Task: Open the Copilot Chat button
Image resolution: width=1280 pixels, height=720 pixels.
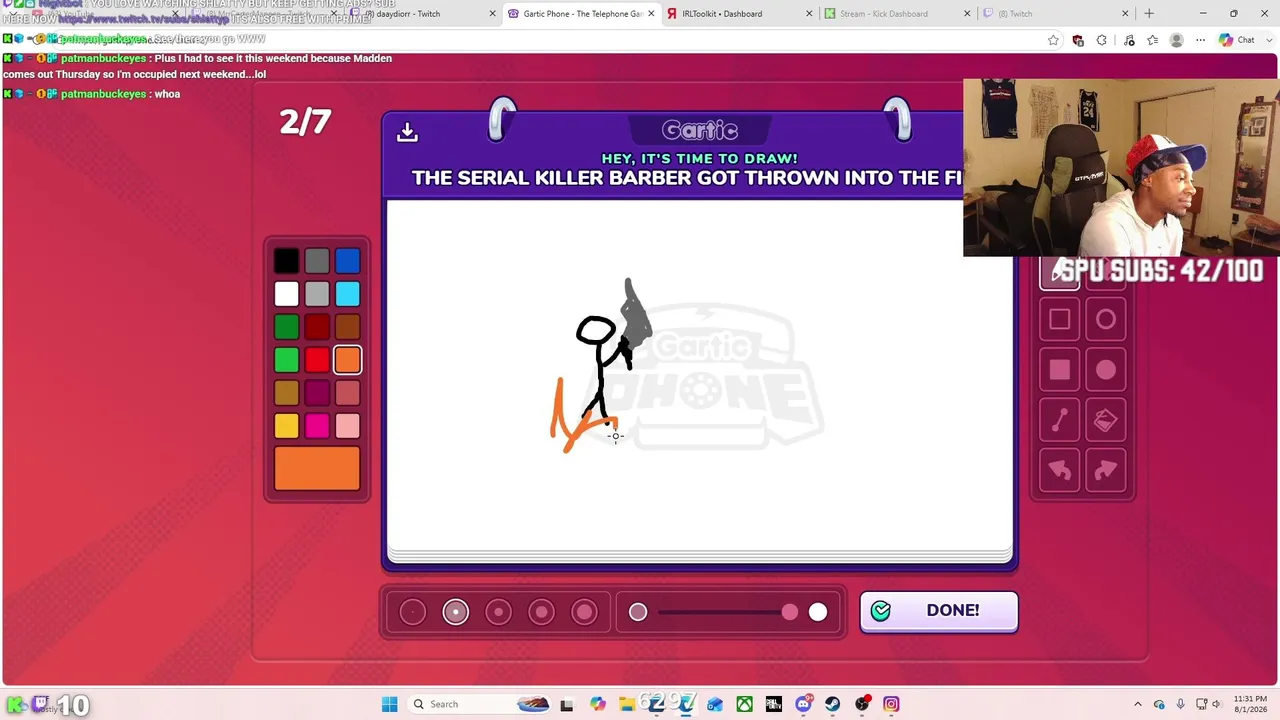Action: pyautogui.click(x=1237, y=40)
